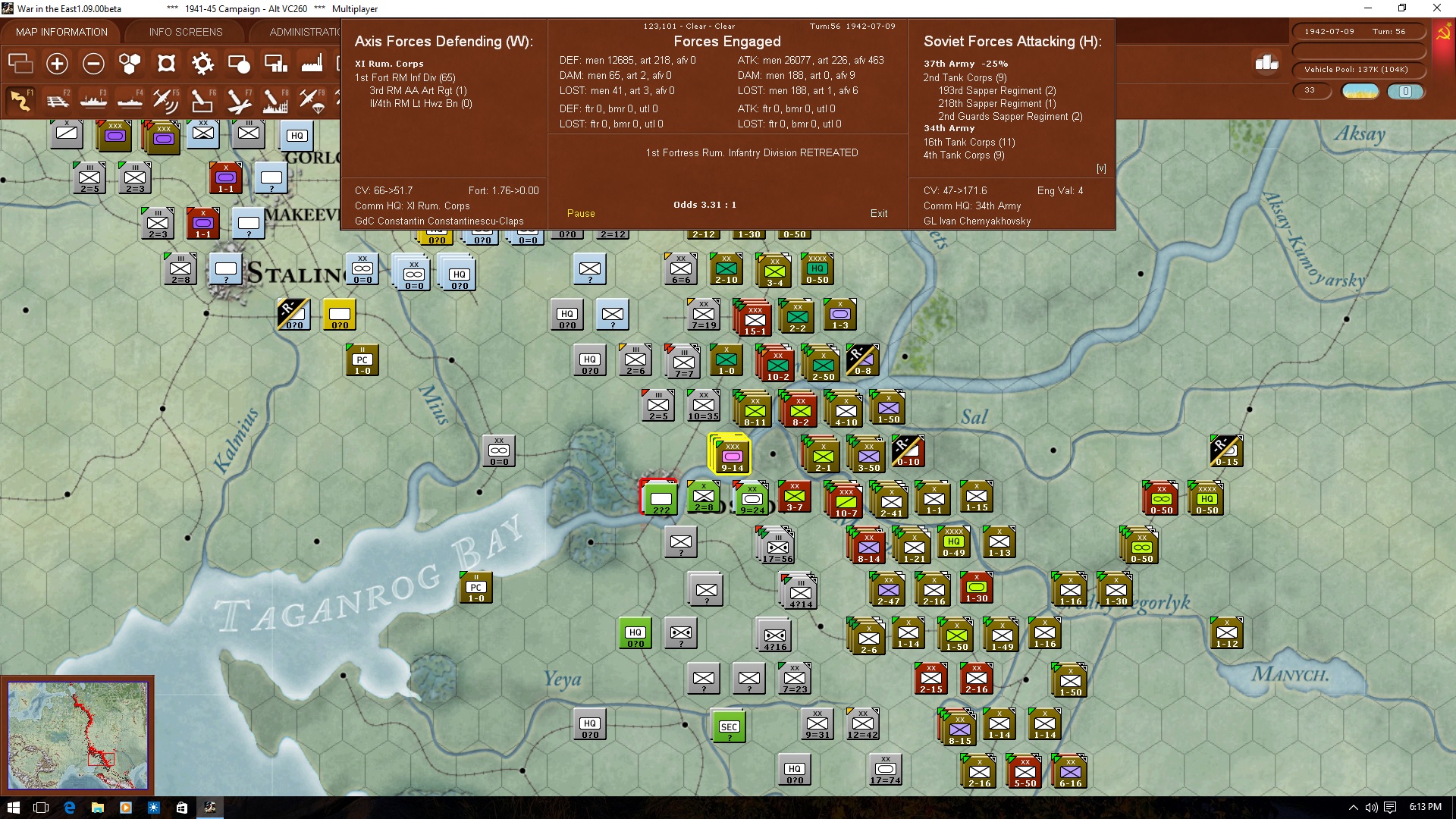Zoom in on the map with plus icon
1456x819 pixels.
click(x=57, y=64)
